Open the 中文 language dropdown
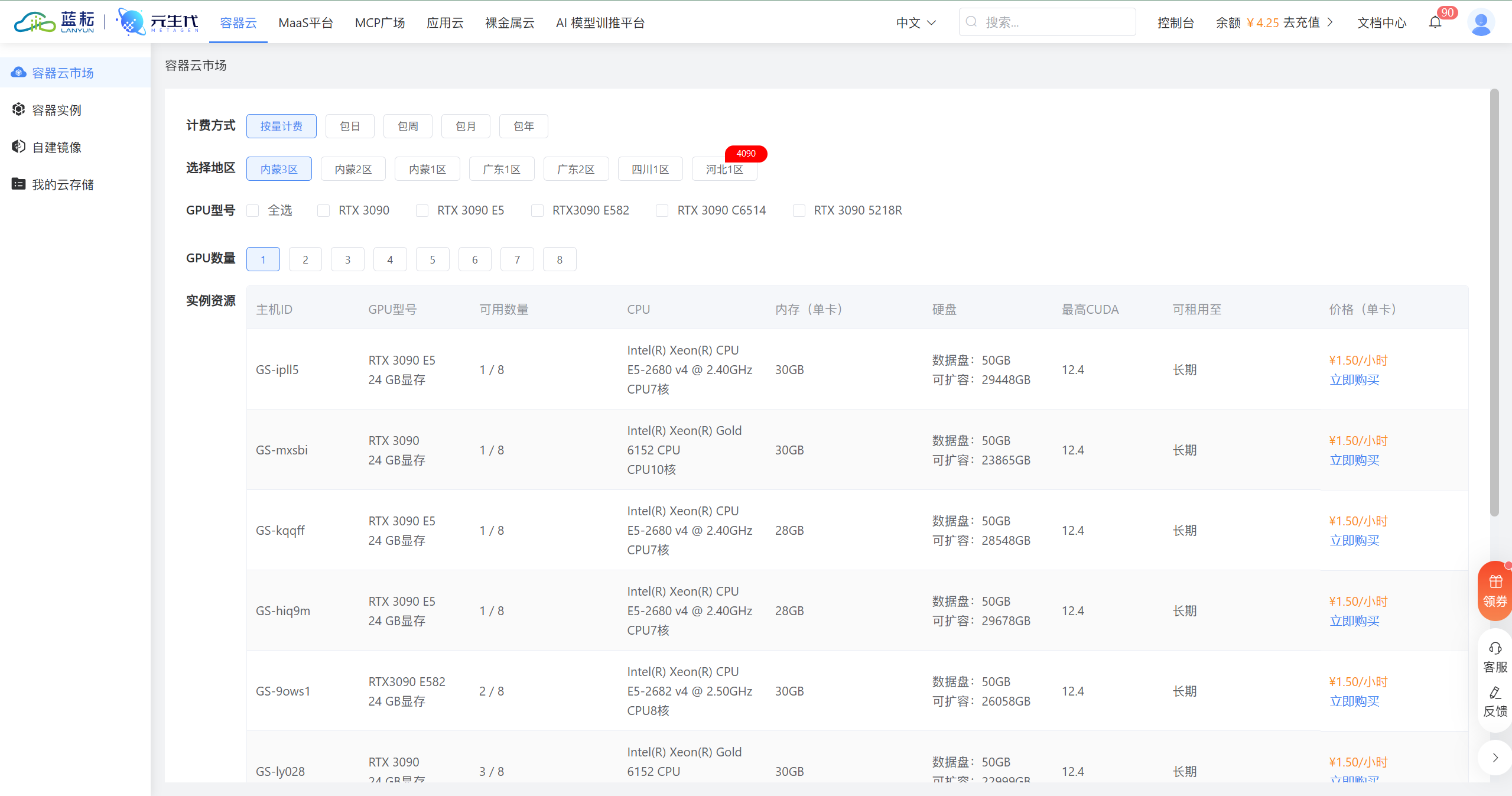 pyautogui.click(x=915, y=22)
